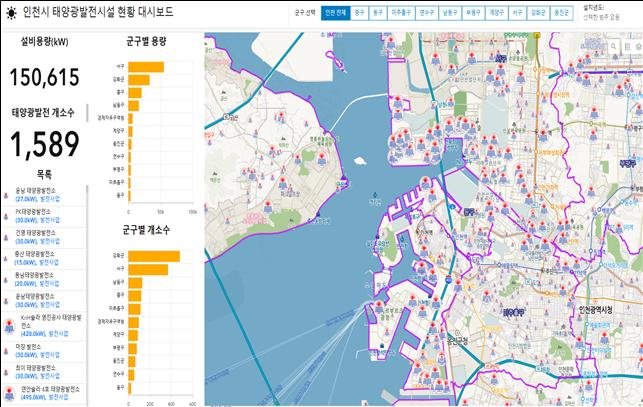
Task: Click the top bar in 군구별 용량 chart
Action: click(145, 67)
